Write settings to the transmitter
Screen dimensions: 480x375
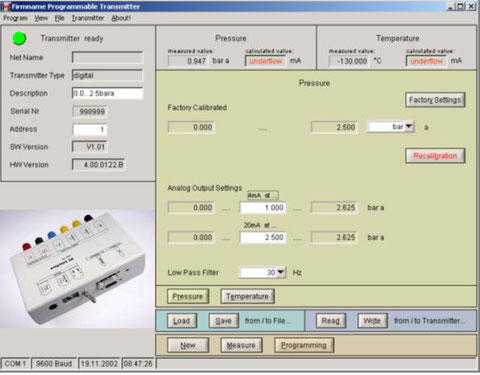372,321
